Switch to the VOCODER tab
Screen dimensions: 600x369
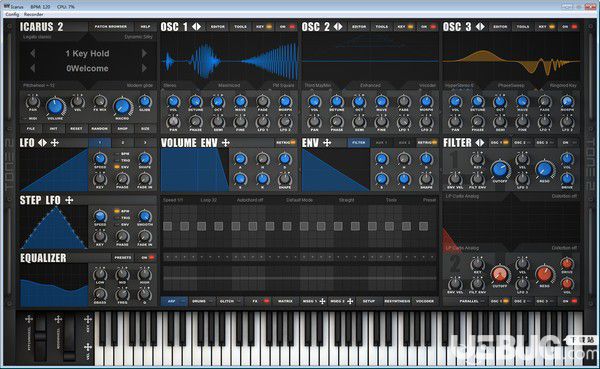[x=425, y=302]
